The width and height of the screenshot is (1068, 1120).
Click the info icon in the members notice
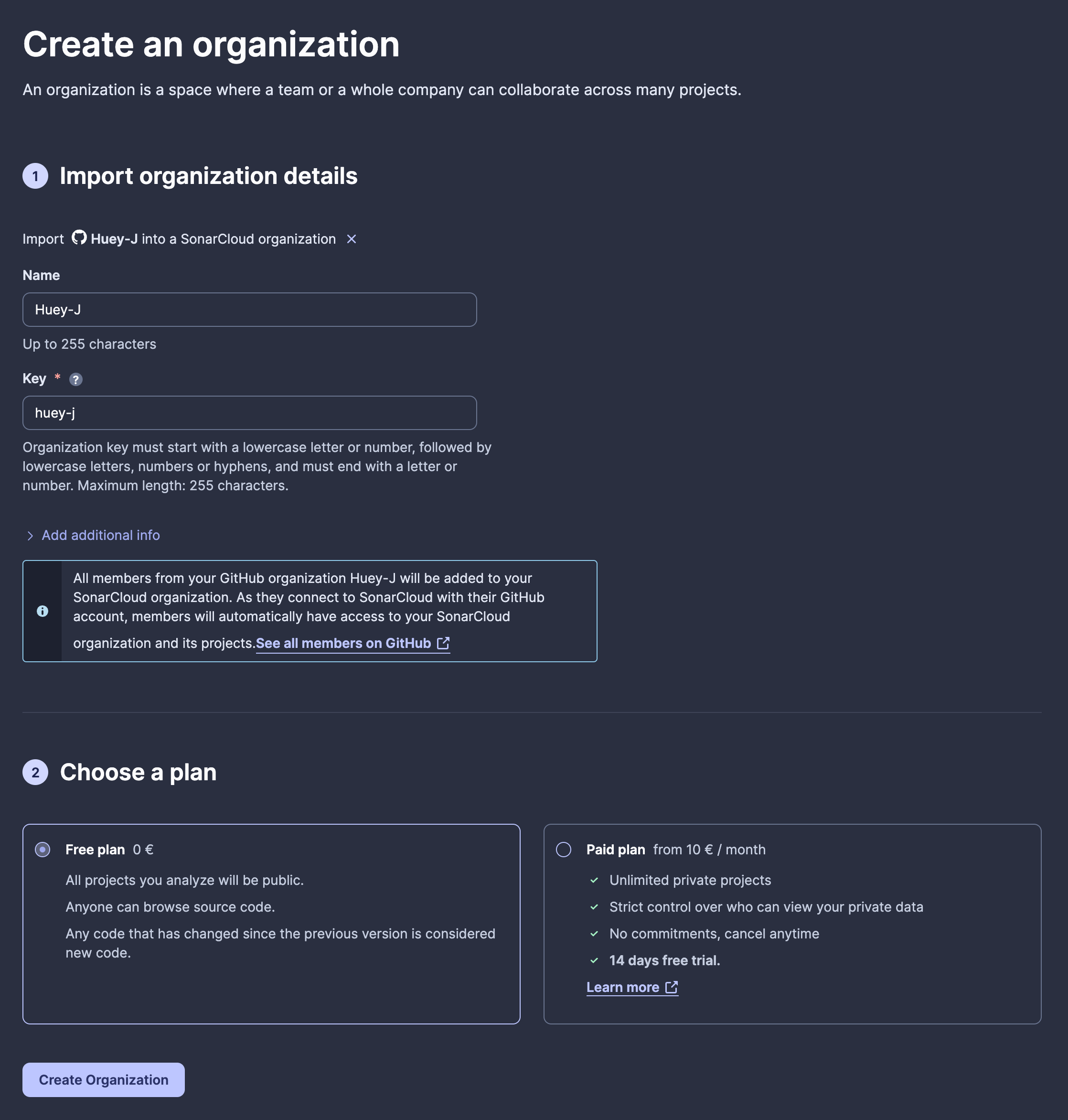coord(43,611)
